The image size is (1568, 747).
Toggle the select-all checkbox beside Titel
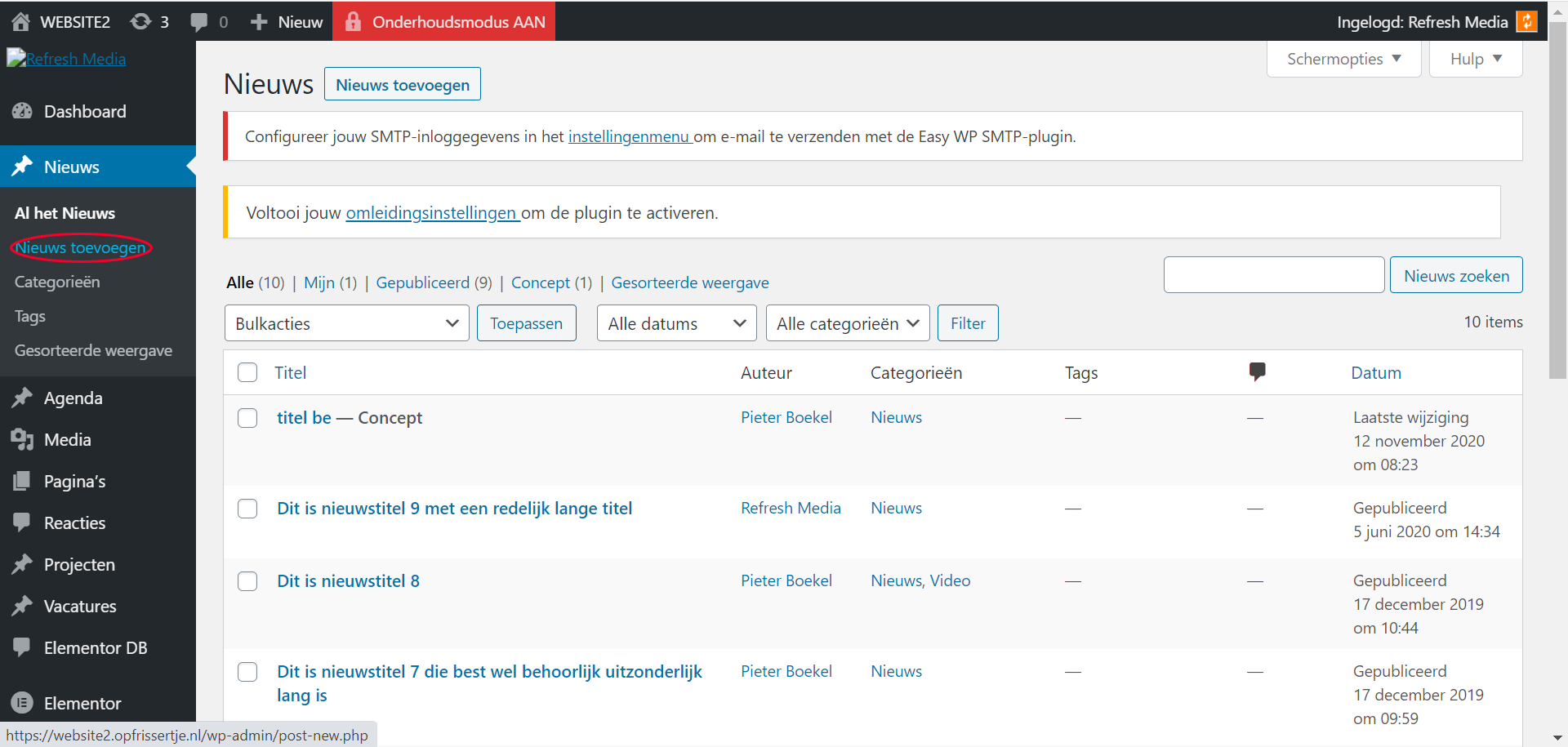(247, 373)
